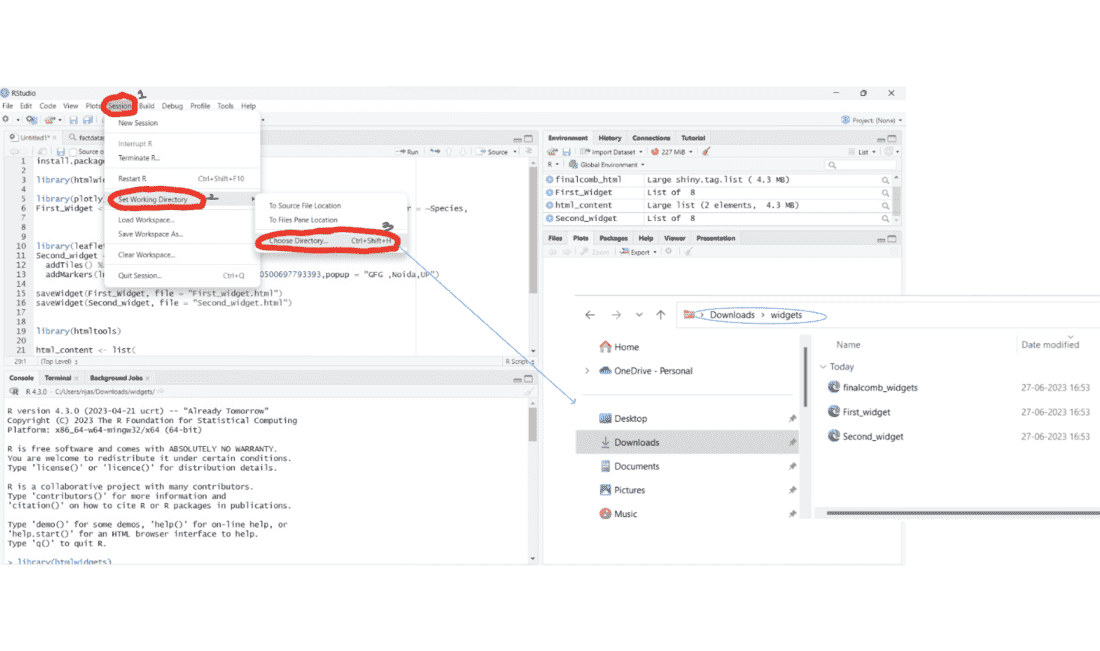
Task: Click the magnifier icon in the Second_widget row
Action: 885,219
